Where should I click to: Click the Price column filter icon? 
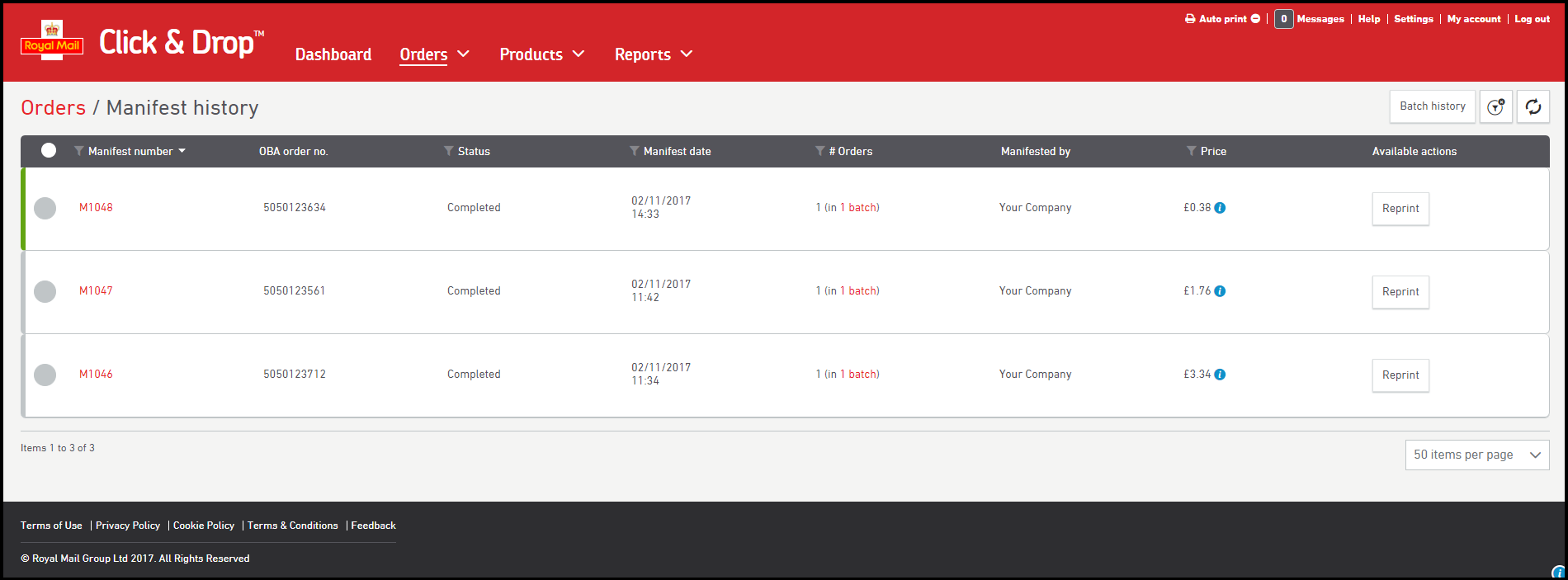click(1191, 151)
